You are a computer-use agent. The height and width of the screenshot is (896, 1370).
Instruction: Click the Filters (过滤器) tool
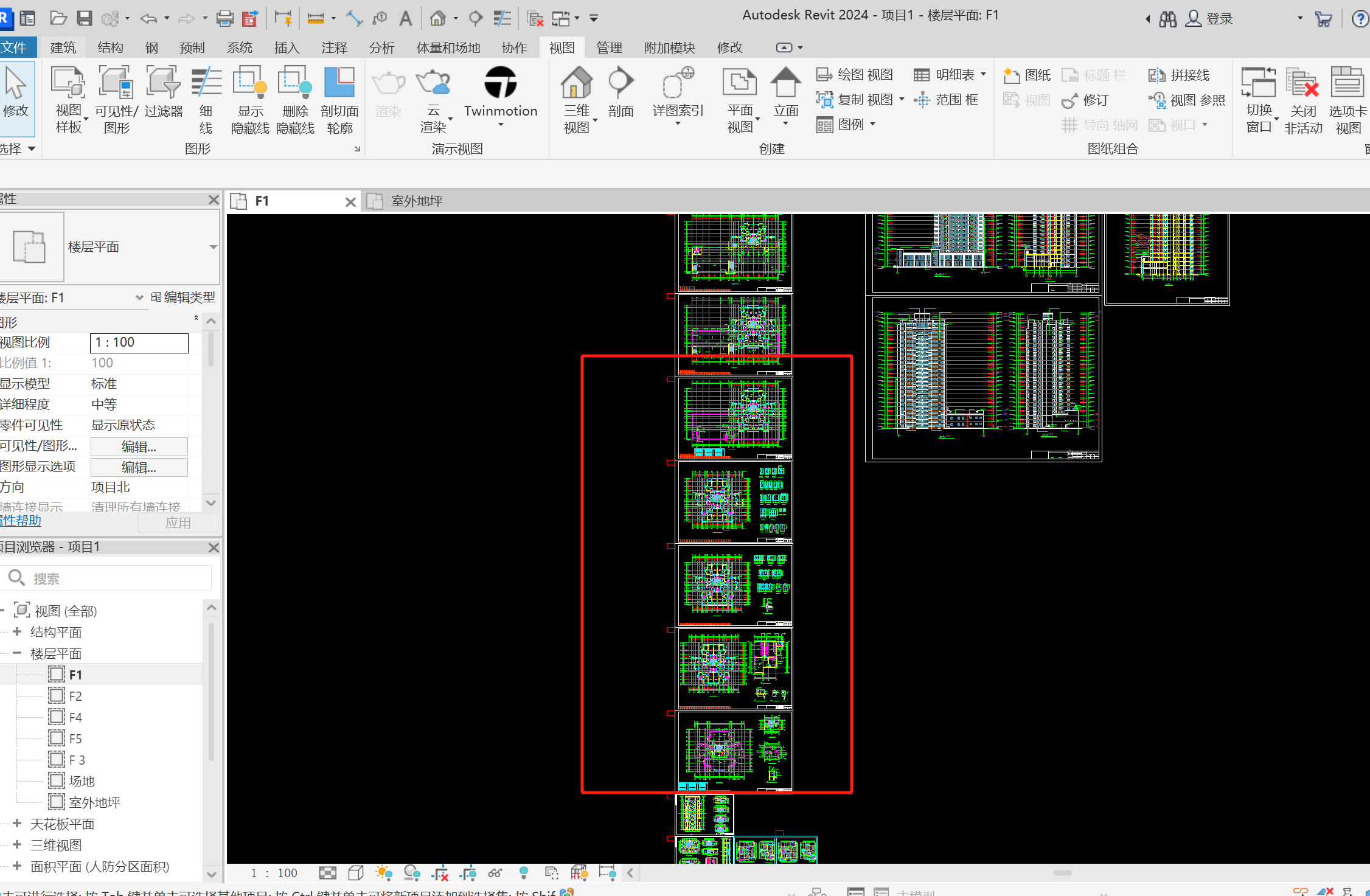coord(163,92)
